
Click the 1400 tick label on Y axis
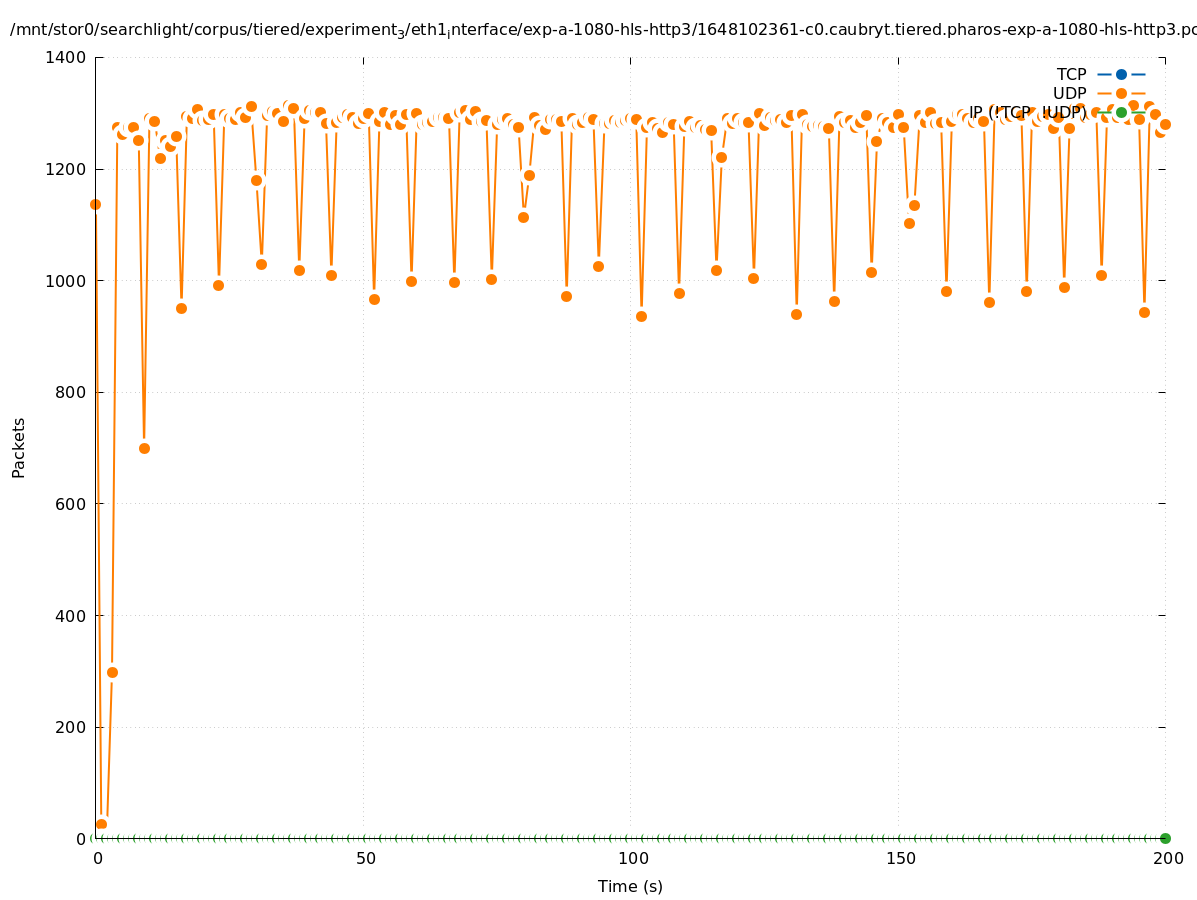[65, 57]
